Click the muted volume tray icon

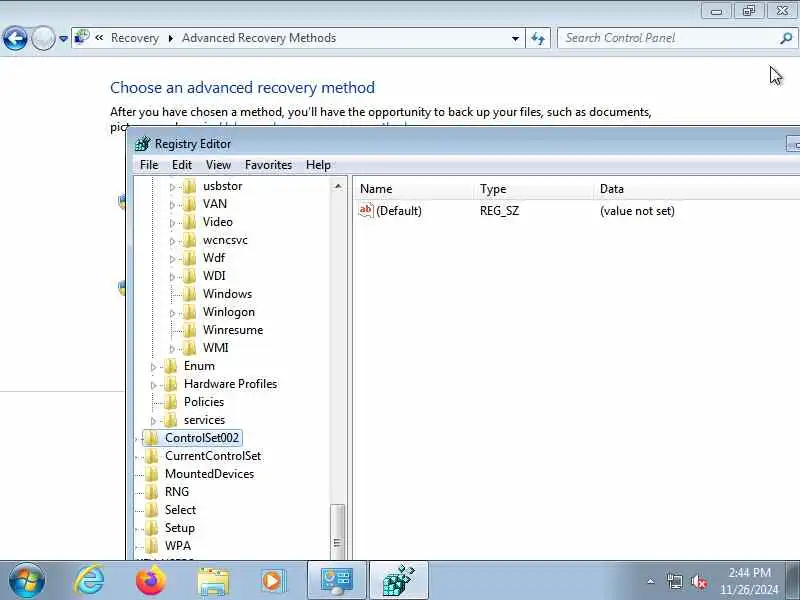[x=698, y=582]
